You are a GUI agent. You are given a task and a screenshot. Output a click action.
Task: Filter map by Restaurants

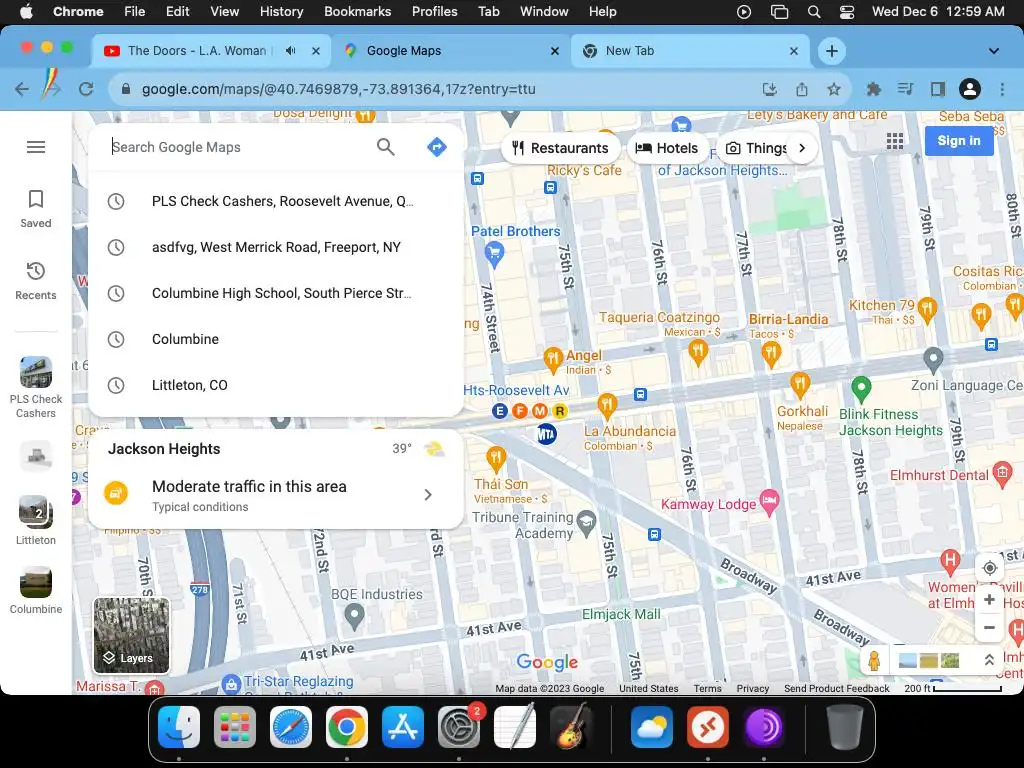click(x=560, y=148)
